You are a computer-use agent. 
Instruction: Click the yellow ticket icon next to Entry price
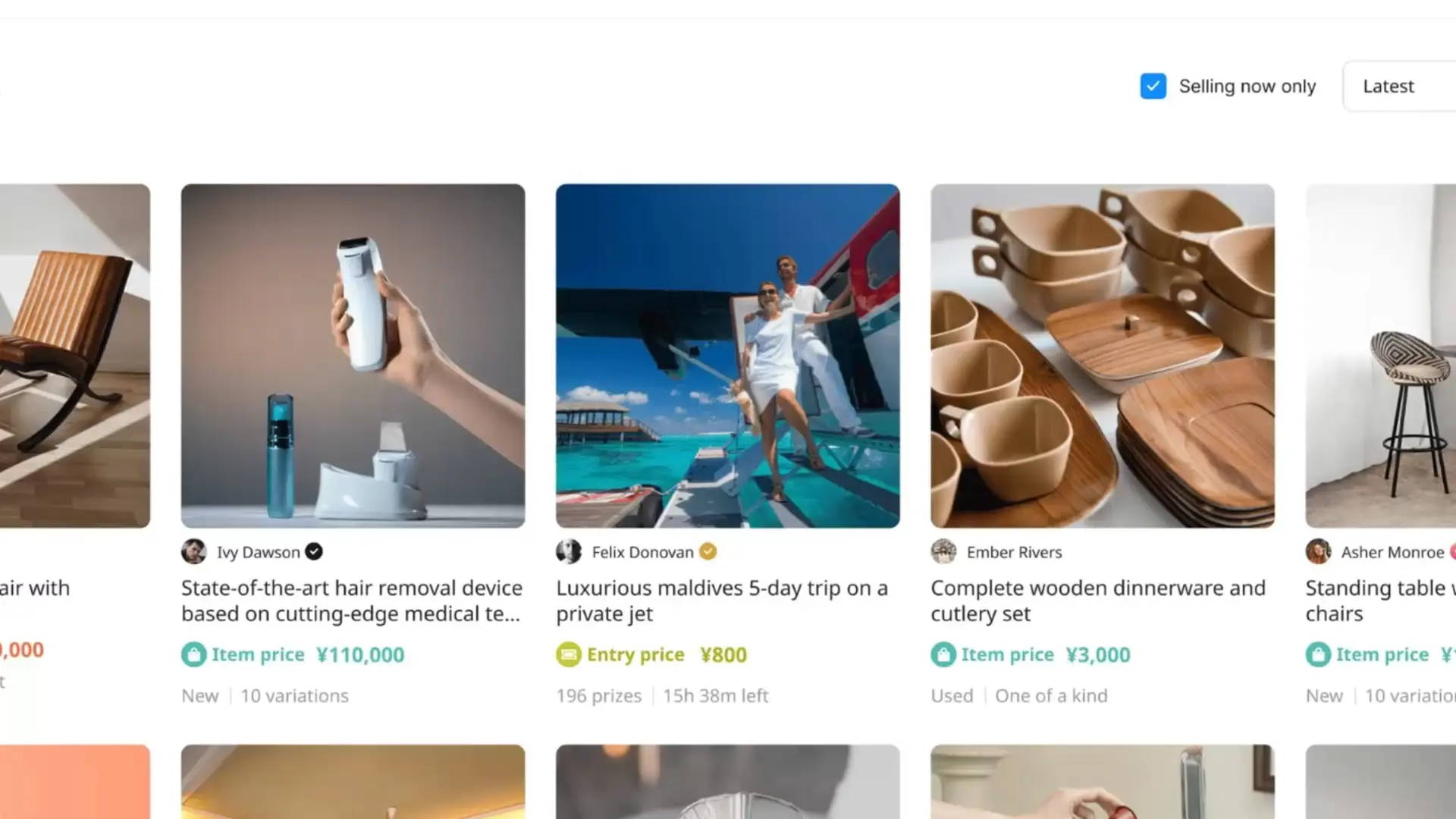point(568,654)
